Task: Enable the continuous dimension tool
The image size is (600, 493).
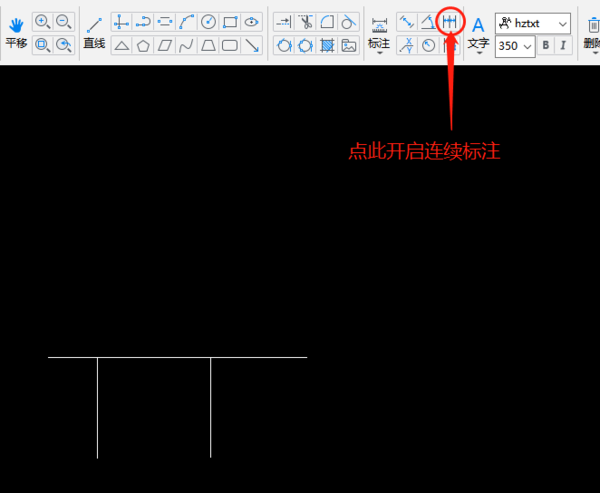Action: pos(450,22)
